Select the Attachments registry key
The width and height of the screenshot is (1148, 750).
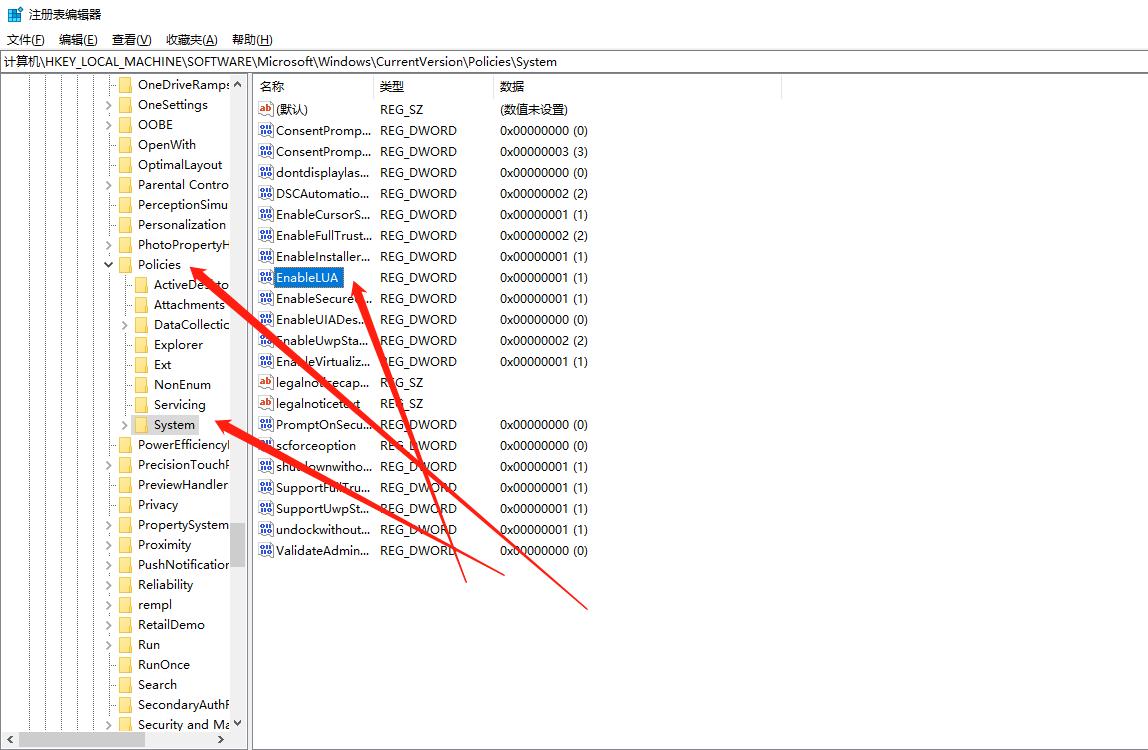[189, 305]
